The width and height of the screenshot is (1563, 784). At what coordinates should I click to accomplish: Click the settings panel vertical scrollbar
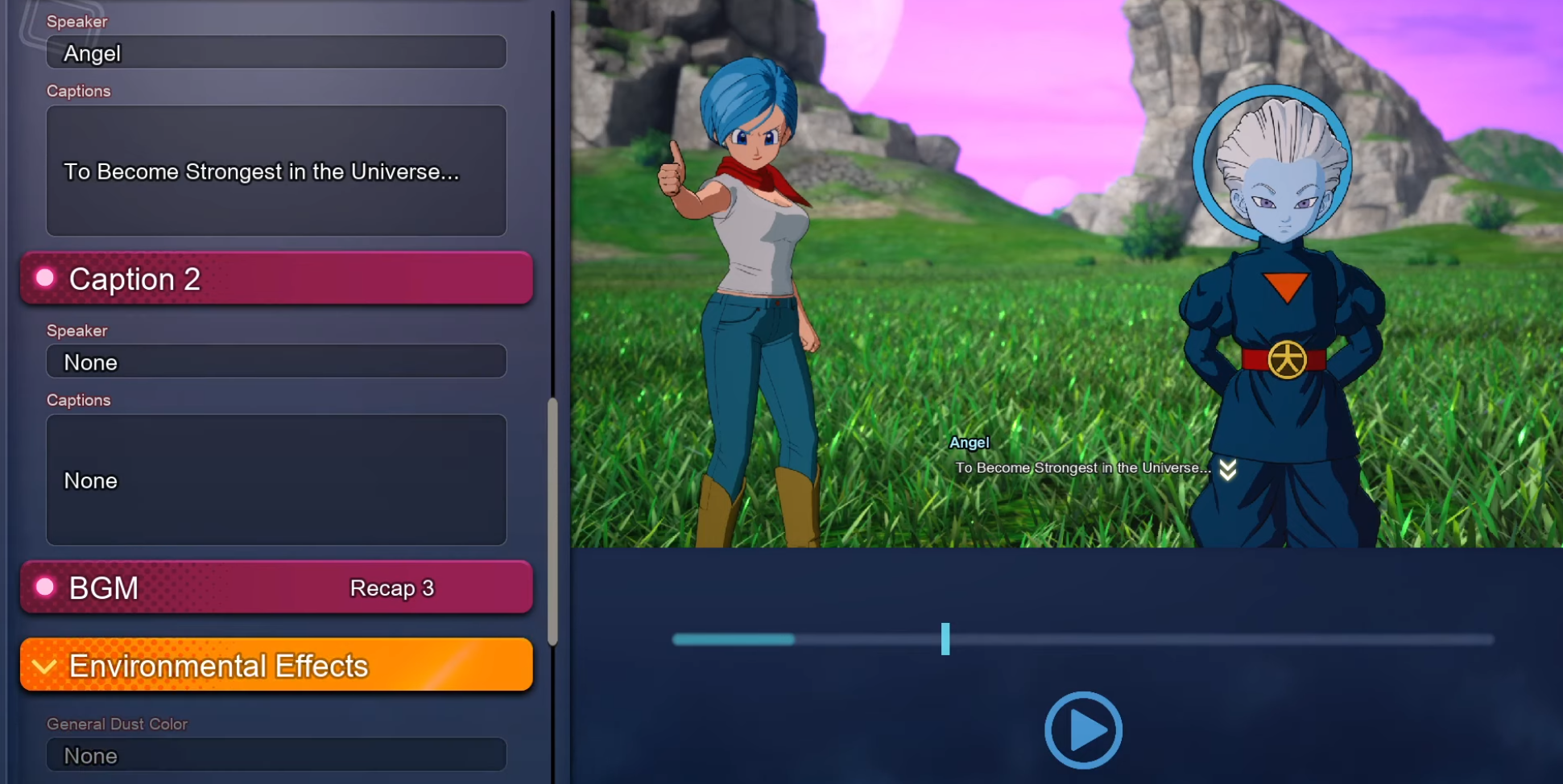click(x=552, y=522)
